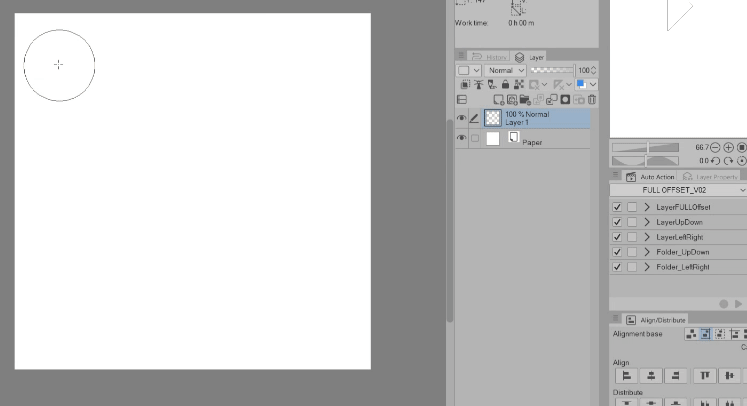747x406 pixels.
Task: Open the mask enable dropdown arrow
Action: [544, 84]
